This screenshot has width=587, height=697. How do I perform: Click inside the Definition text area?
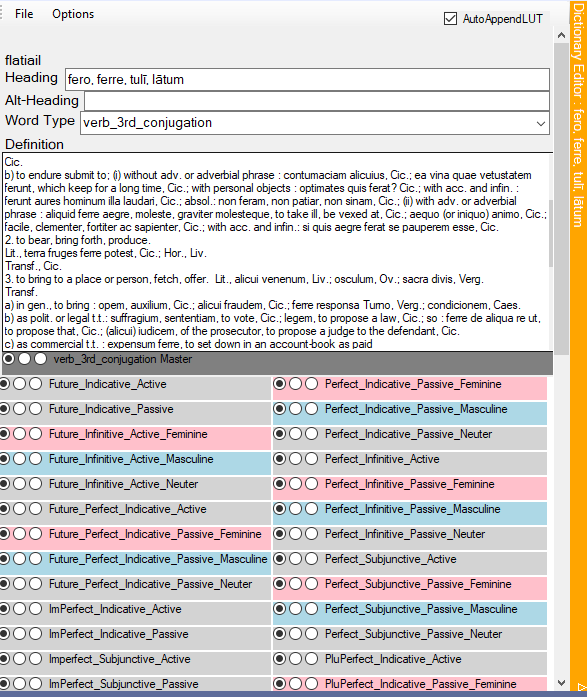pos(276,252)
